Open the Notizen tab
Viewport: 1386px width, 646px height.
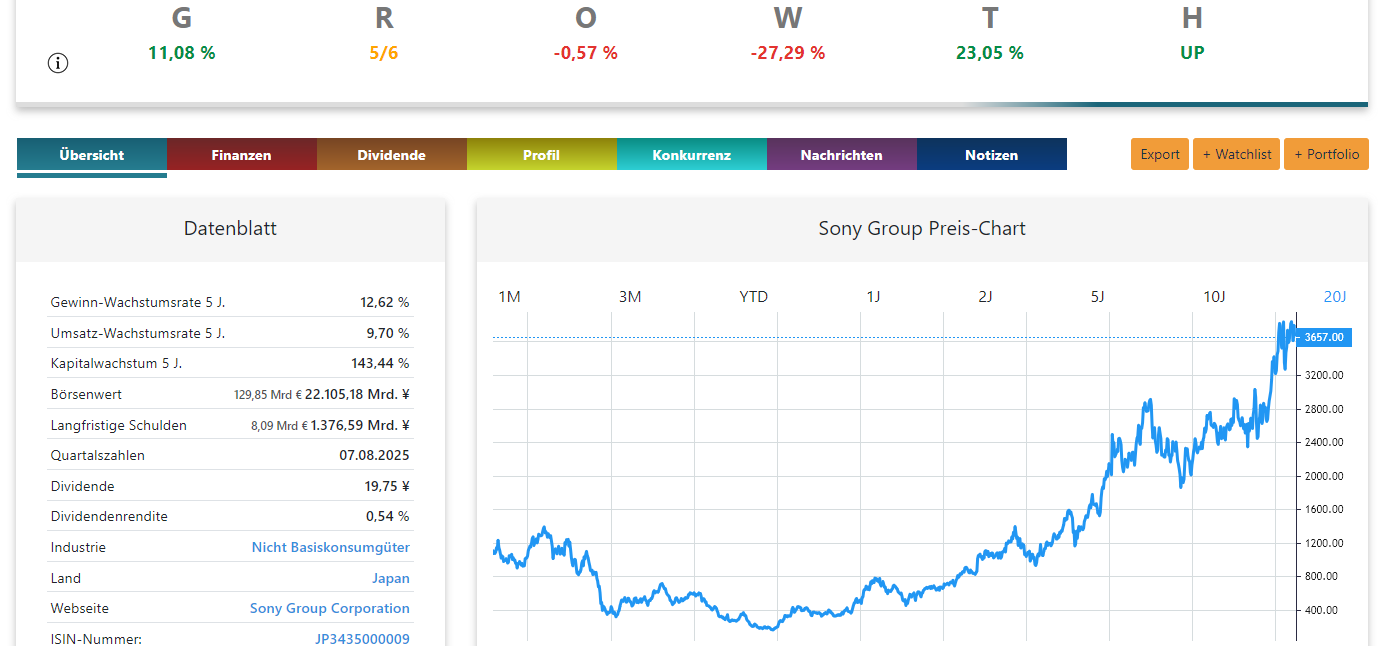(992, 155)
